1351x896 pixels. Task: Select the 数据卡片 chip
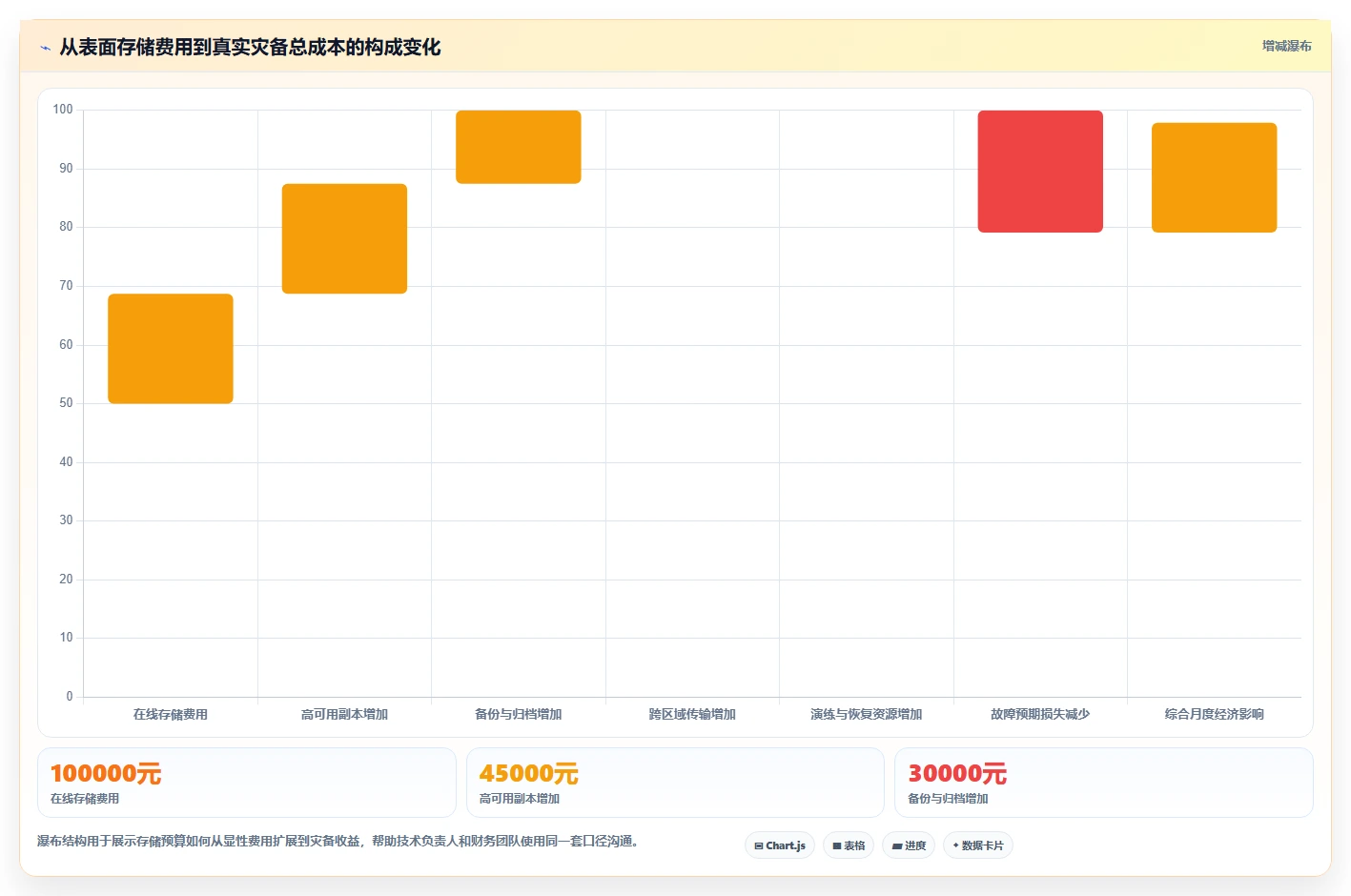tap(978, 845)
